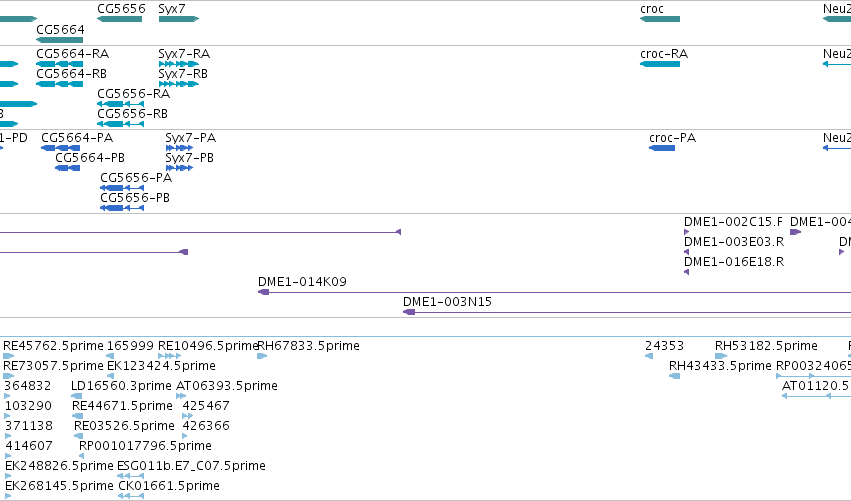Click the RH53182.5prime EST marker
This screenshot has width=851, height=501.
click(x=721, y=357)
